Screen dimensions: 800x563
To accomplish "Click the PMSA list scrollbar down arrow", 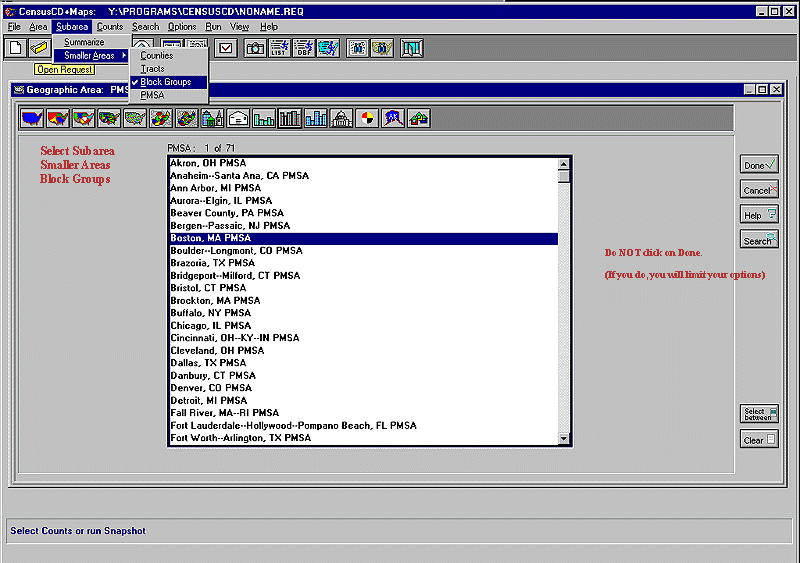I will pyautogui.click(x=564, y=438).
